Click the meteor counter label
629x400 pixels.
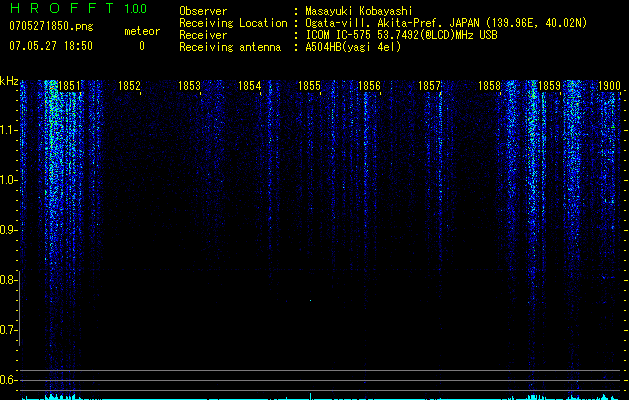[142, 31]
